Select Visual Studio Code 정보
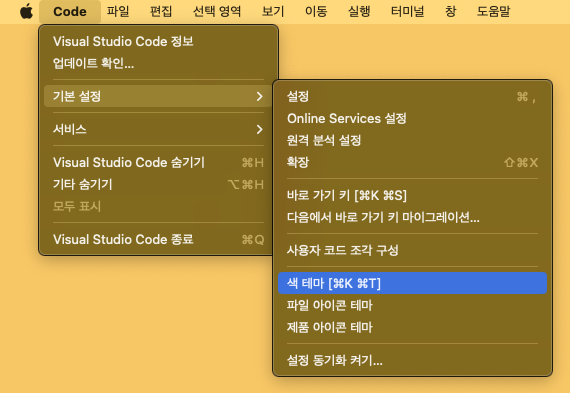 pyautogui.click(x=158, y=41)
